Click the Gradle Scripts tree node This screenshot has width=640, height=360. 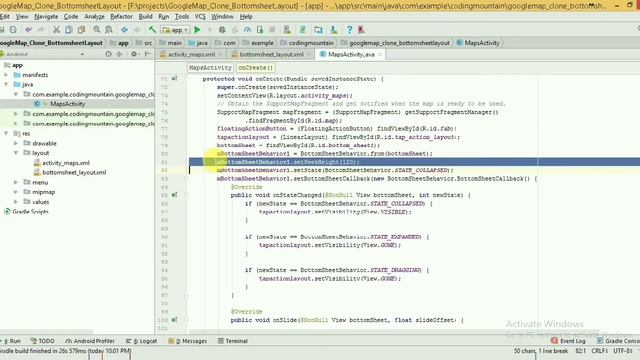30,211
